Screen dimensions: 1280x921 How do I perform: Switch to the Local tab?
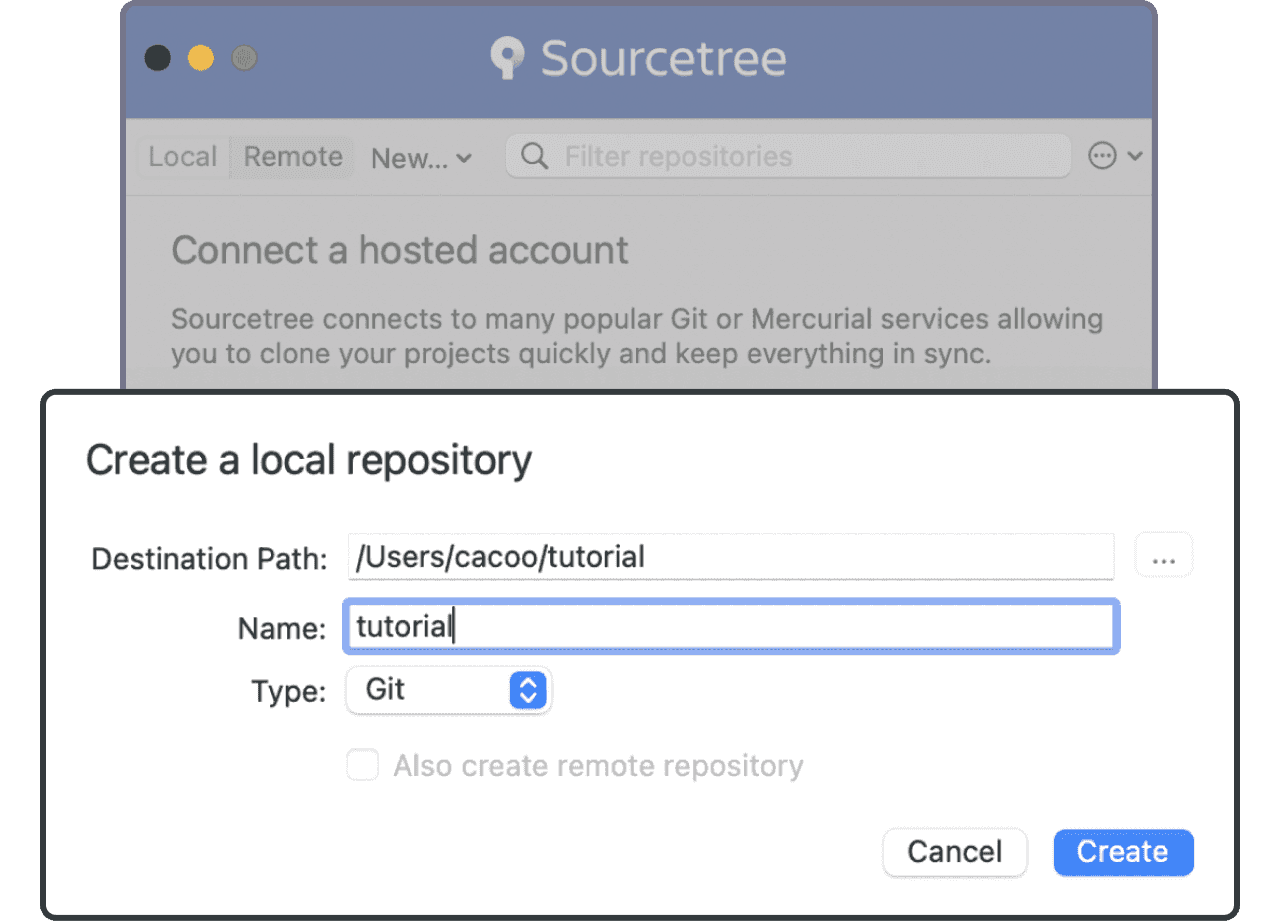coord(183,157)
